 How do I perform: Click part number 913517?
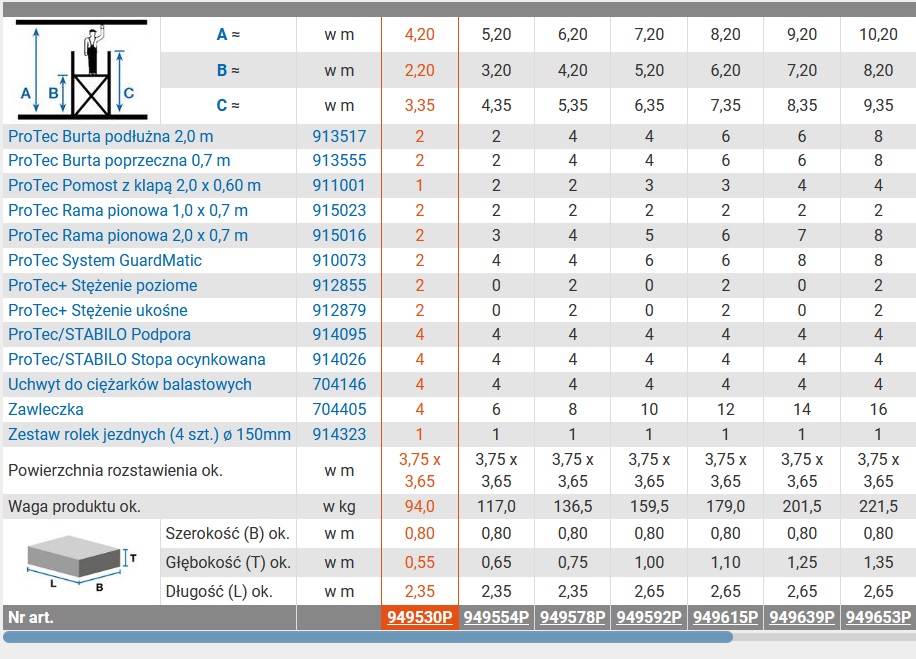[339, 137]
